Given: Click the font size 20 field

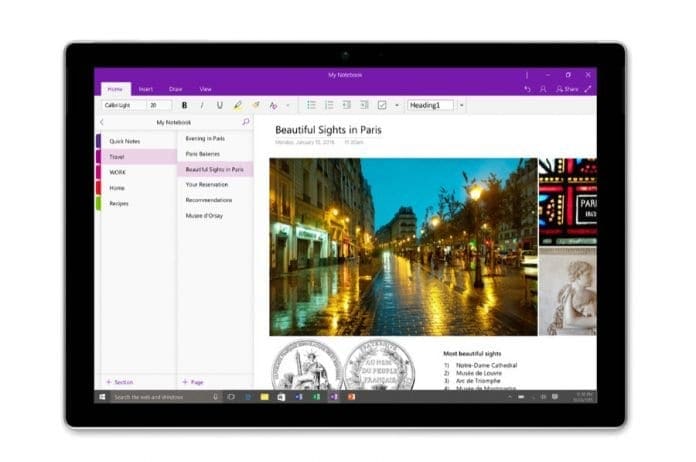Looking at the screenshot, I should (159, 105).
